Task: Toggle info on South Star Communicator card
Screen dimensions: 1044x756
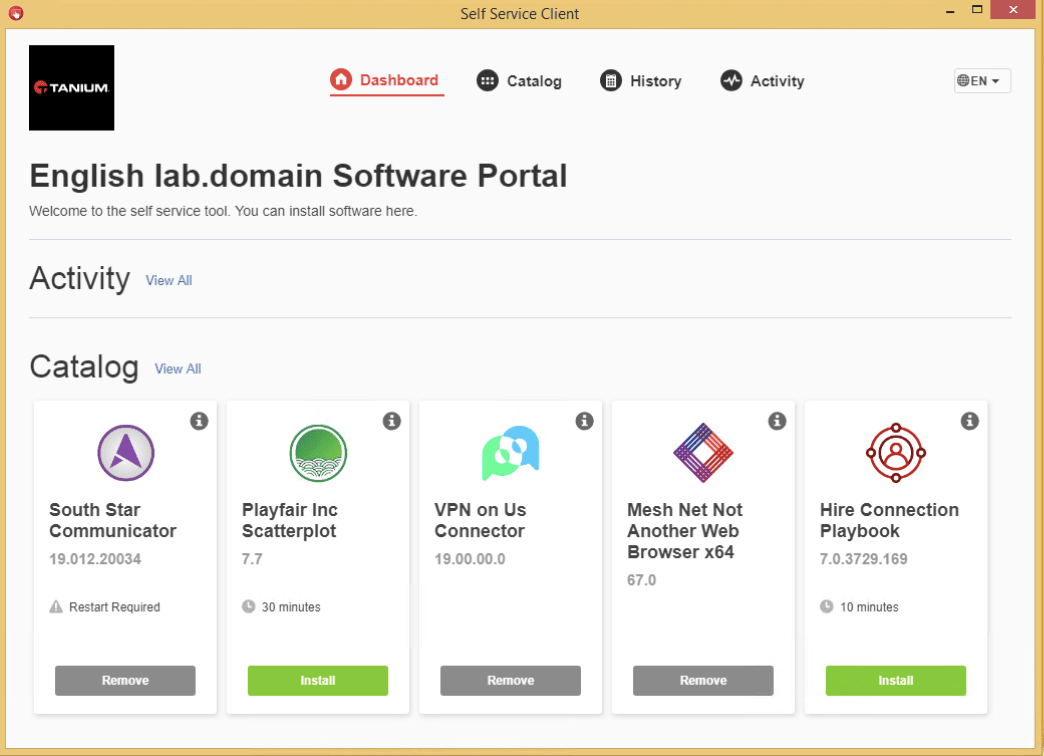Action: 198,421
